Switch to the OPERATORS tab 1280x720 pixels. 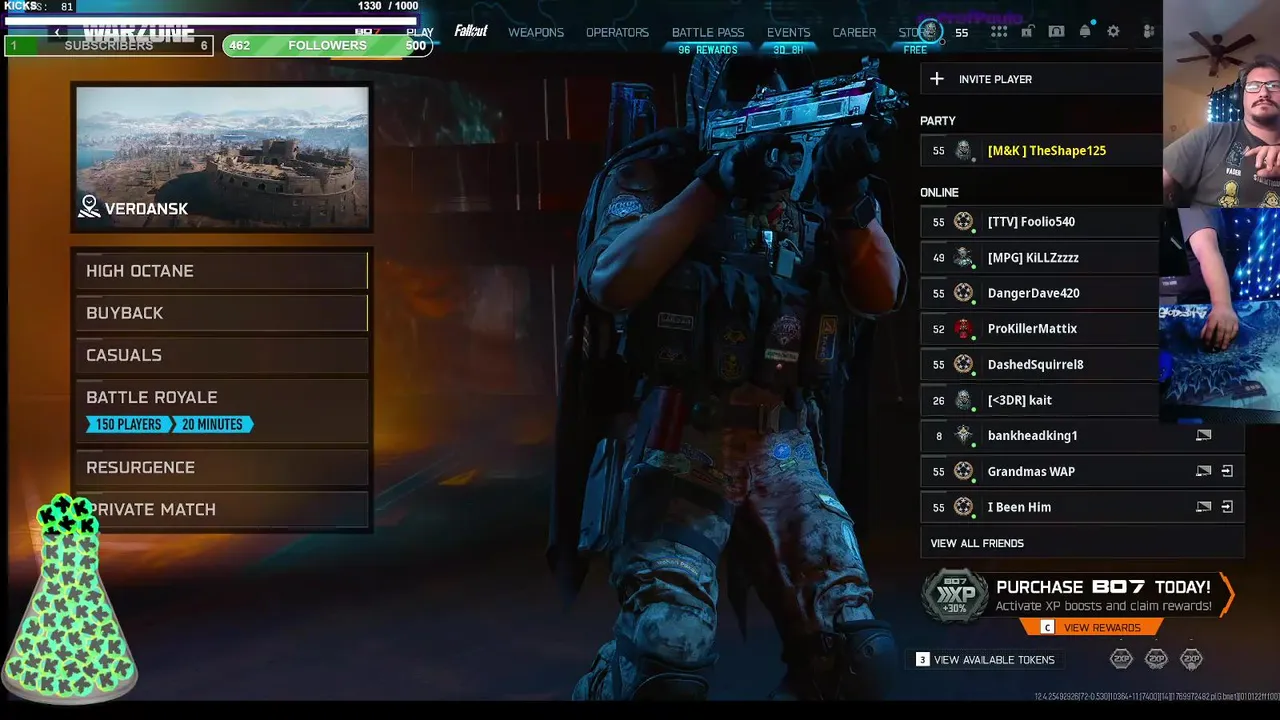[617, 32]
